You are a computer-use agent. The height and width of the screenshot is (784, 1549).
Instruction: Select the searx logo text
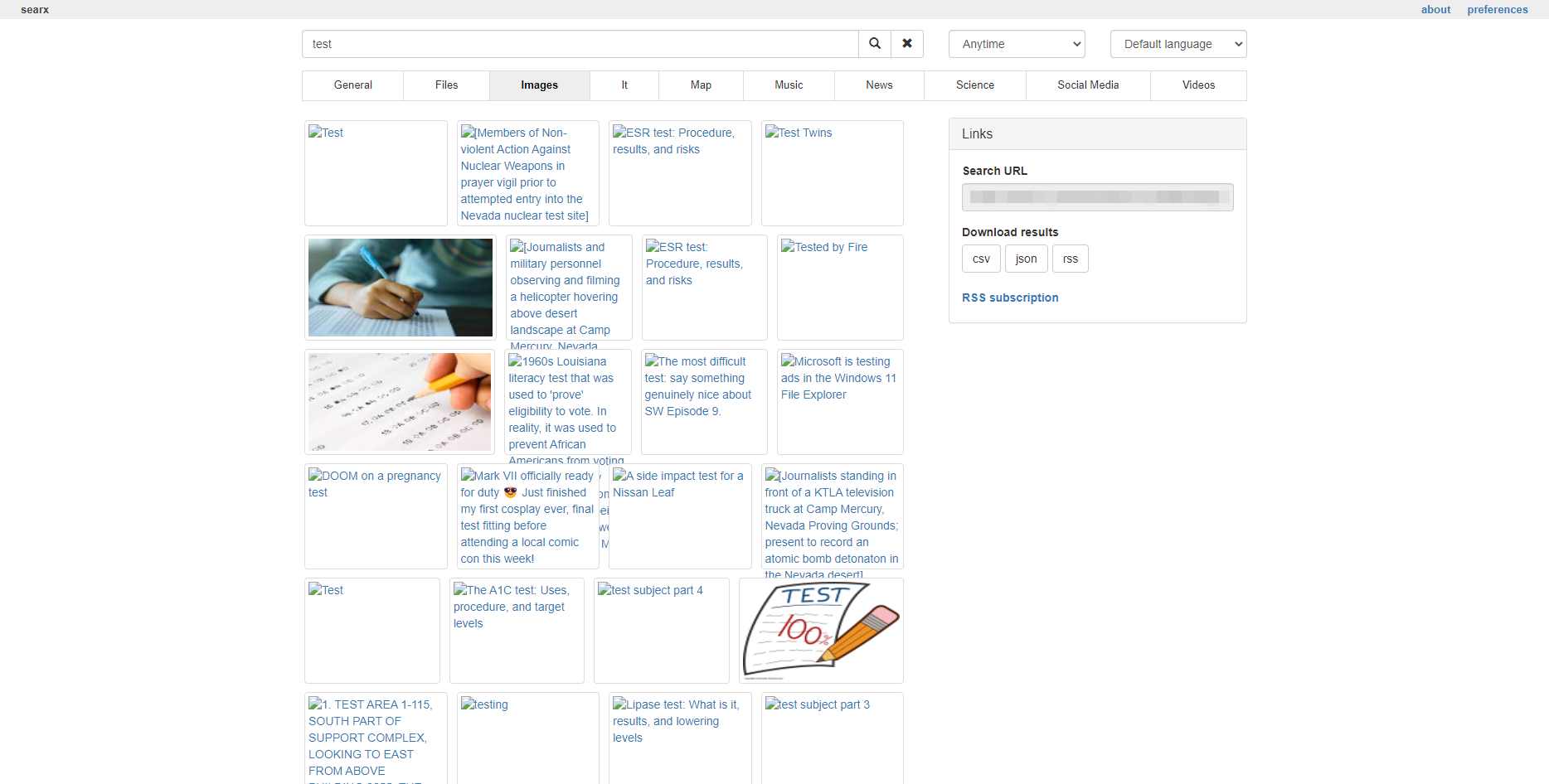(x=34, y=9)
